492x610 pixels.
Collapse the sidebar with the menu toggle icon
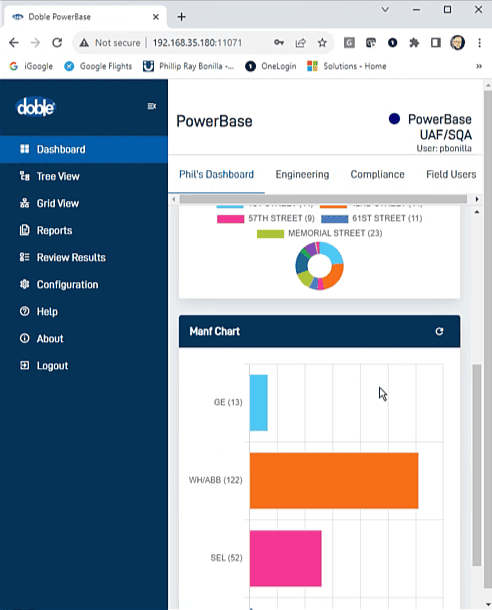[x=152, y=106]
